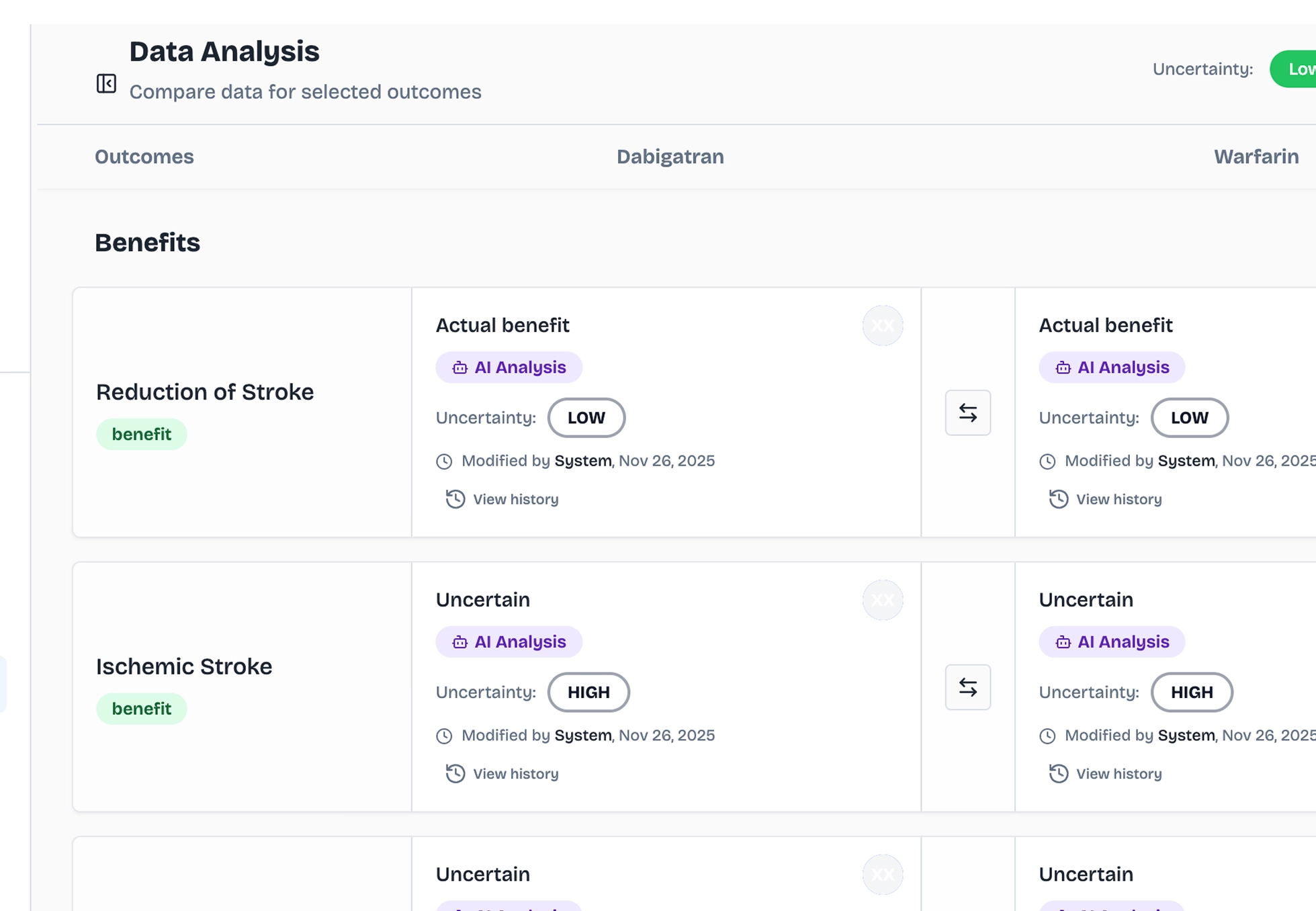Viewport: 1316px width, 911px height.
Task: Open AI Analysis for Dabigatran Ischemic Stroke
Action: 509,642
